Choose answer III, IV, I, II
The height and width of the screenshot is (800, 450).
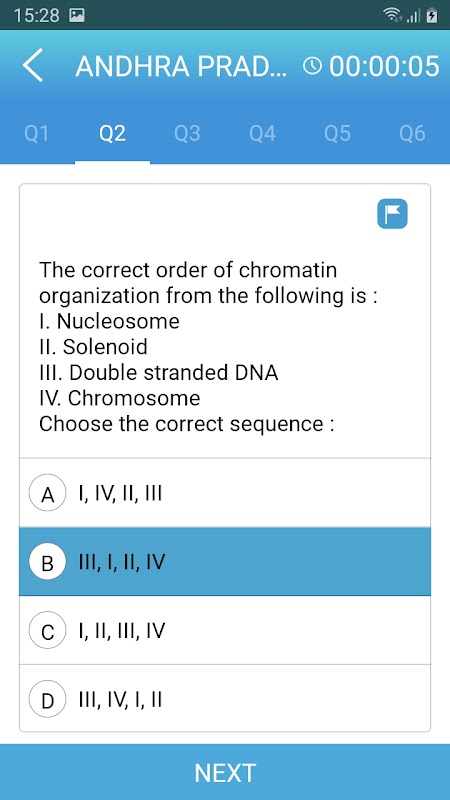225,699
